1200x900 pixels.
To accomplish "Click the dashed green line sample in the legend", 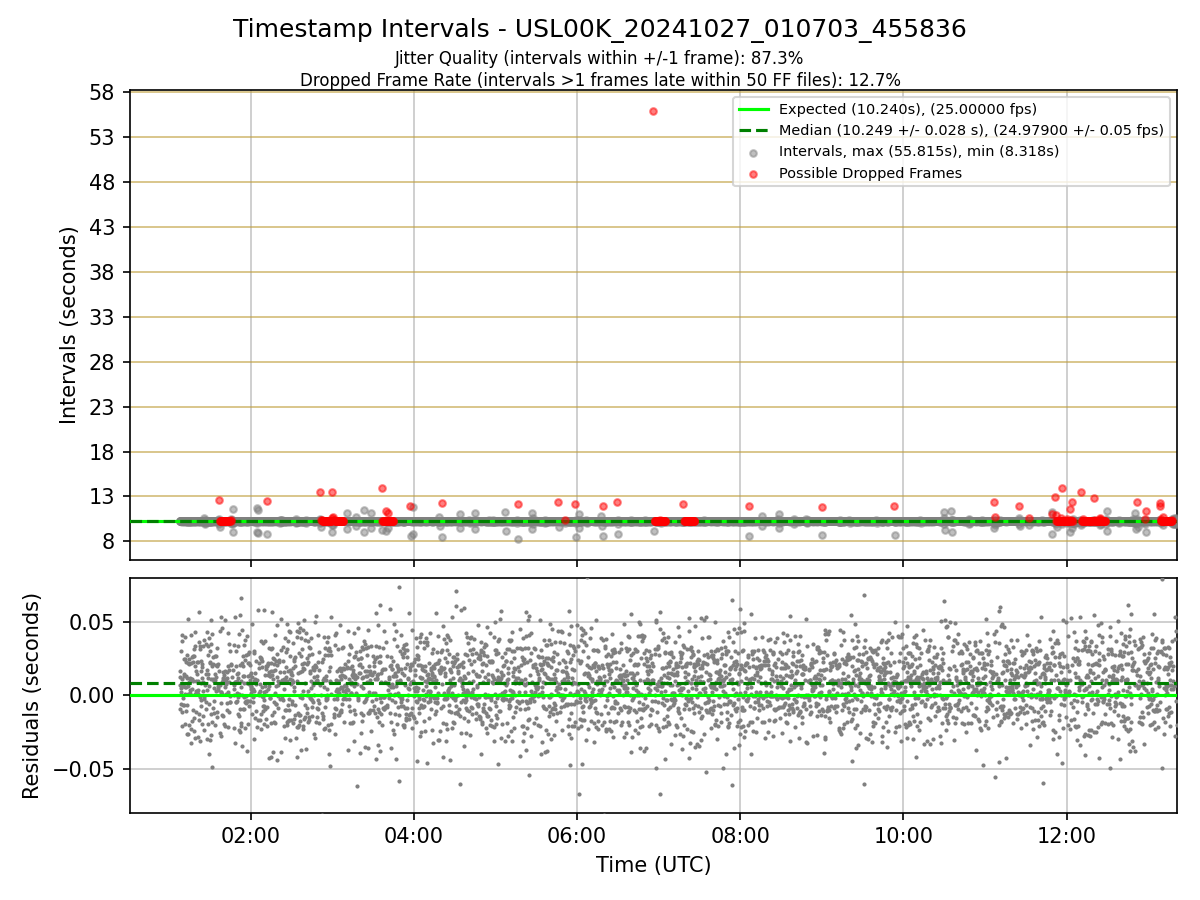I will coord(754,130).
